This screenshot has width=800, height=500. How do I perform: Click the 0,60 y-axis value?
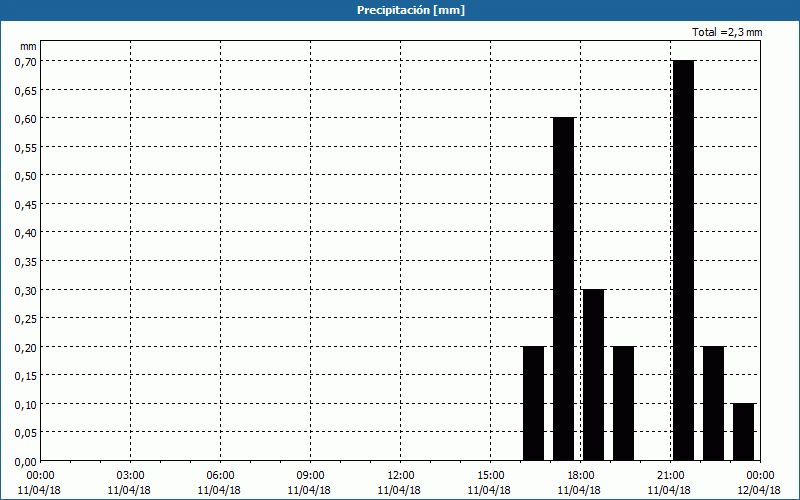click(x=26, y=118)
